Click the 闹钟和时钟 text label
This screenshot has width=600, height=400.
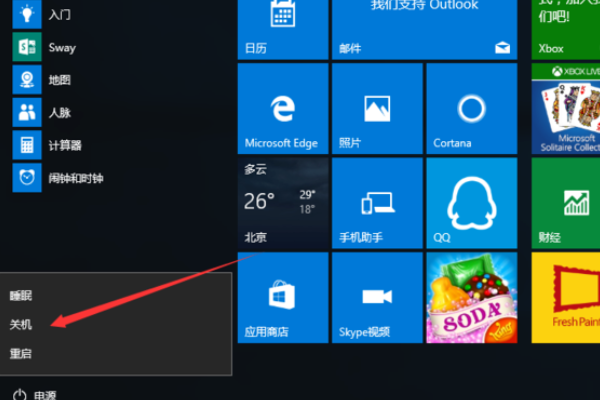pos(76,178)
